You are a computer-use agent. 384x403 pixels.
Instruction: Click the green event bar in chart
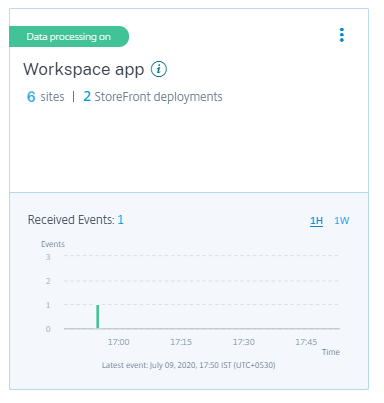click(97, 316)
